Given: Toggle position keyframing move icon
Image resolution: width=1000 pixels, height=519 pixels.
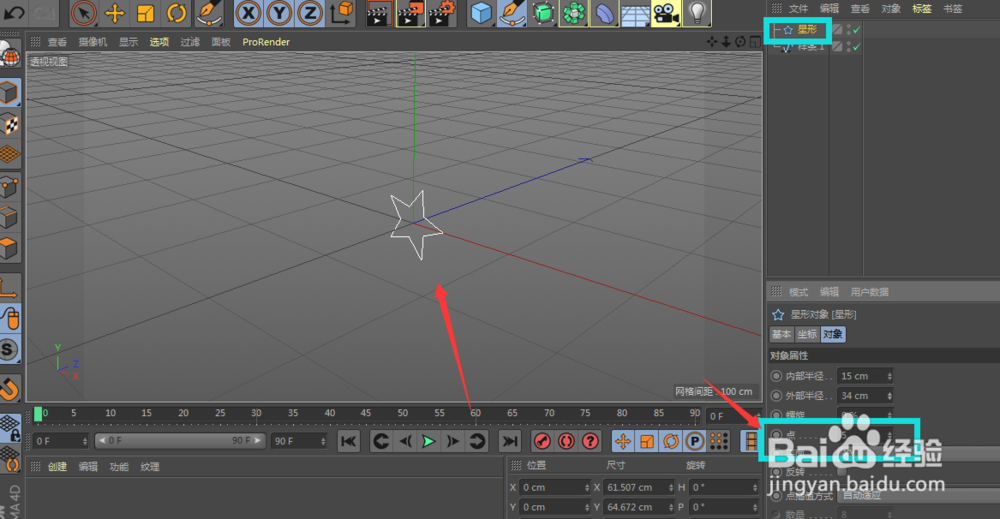Looking at the screenshot, I should 623,441.
